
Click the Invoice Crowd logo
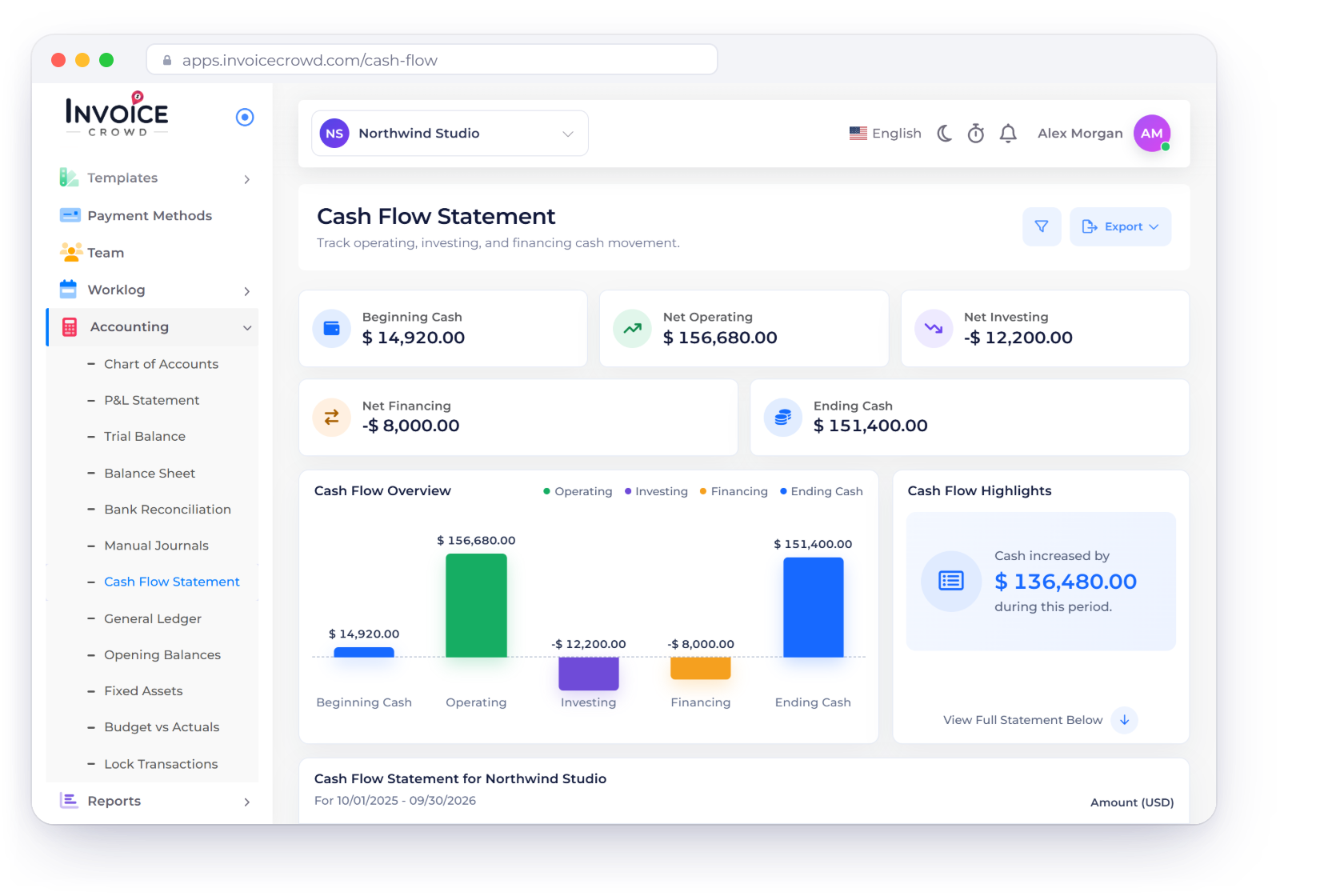(x=117, y=115)
